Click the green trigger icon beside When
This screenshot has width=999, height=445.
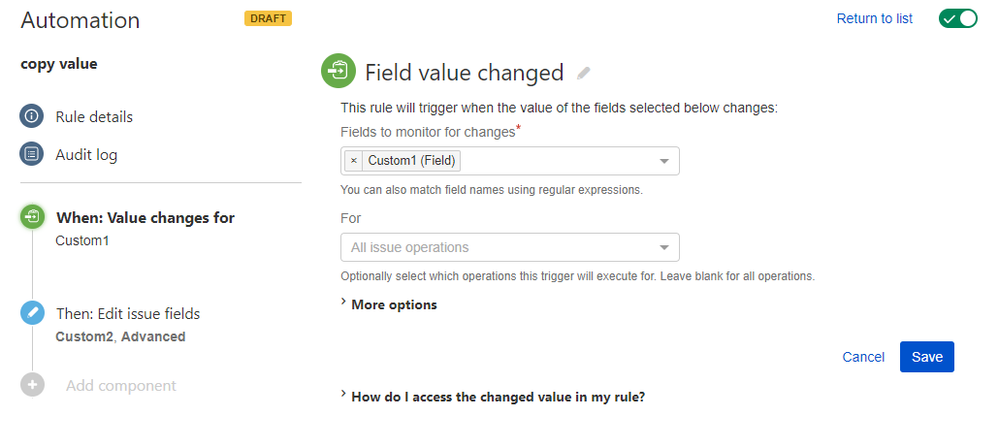pyautogui.click(x=32, y=217)
